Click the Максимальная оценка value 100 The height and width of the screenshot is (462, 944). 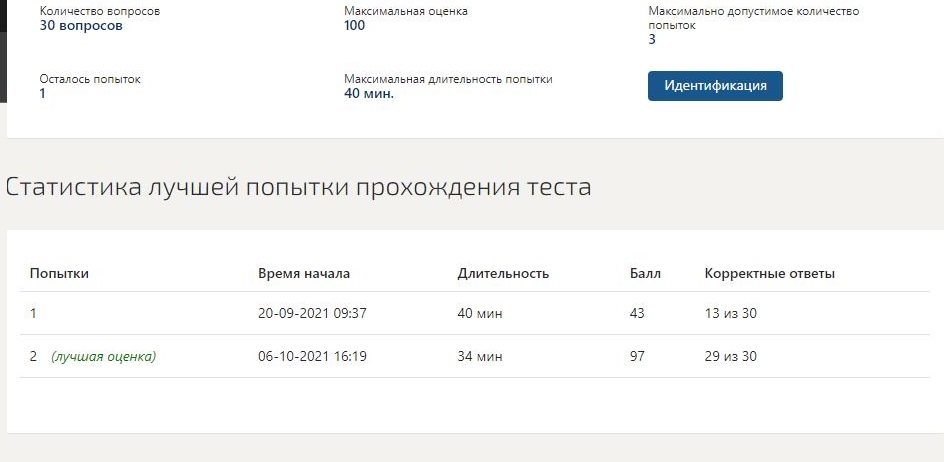tap(355, 25)
